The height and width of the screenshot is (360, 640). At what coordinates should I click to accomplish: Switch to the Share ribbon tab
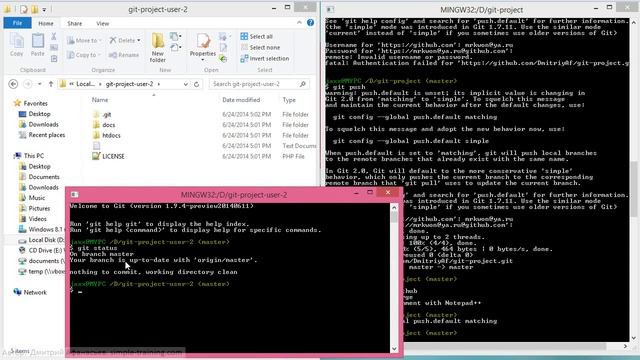click(74, 23)
